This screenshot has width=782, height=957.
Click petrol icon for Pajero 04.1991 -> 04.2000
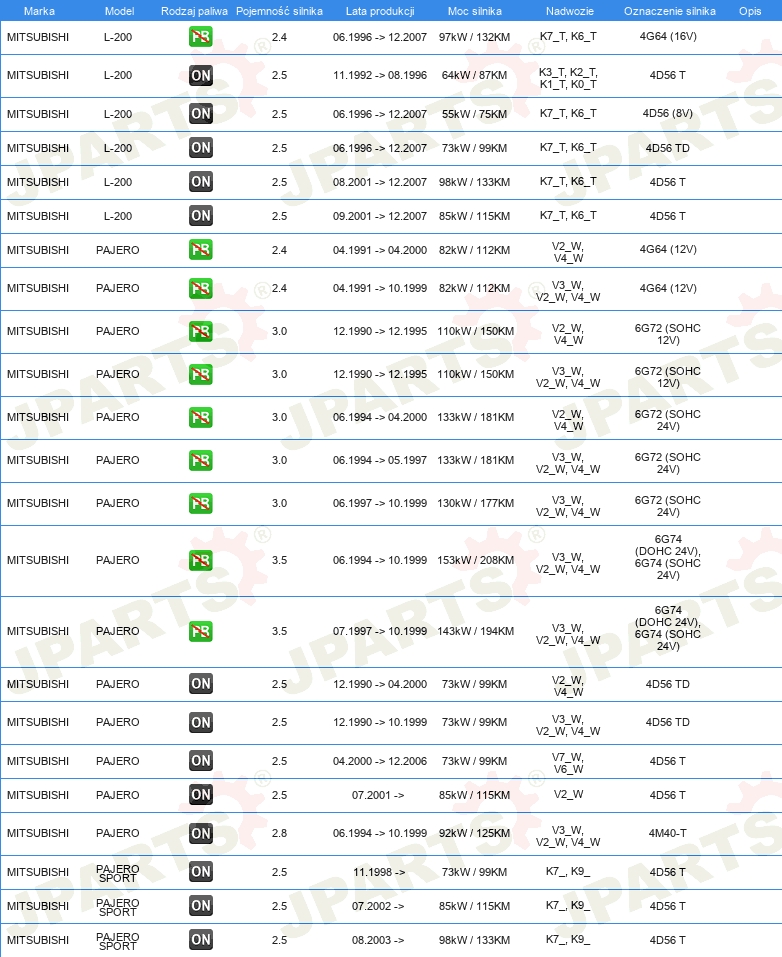click(x=200, y=250)
